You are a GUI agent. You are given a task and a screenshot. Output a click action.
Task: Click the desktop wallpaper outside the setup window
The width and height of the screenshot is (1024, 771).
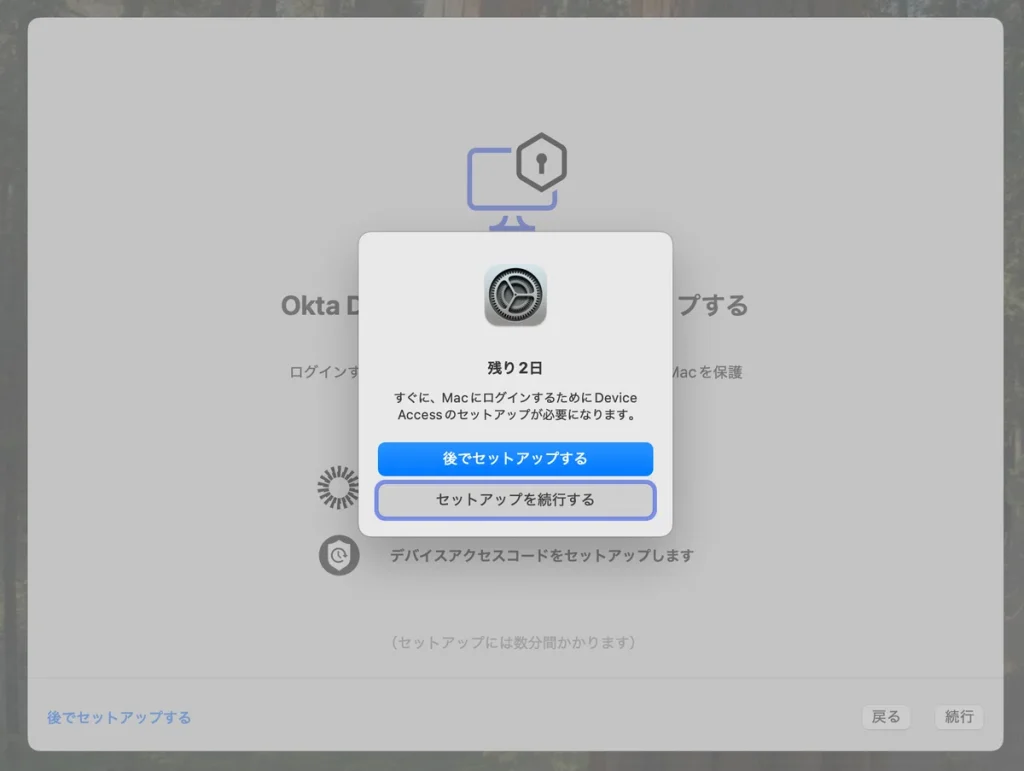(x=12, y=400)
